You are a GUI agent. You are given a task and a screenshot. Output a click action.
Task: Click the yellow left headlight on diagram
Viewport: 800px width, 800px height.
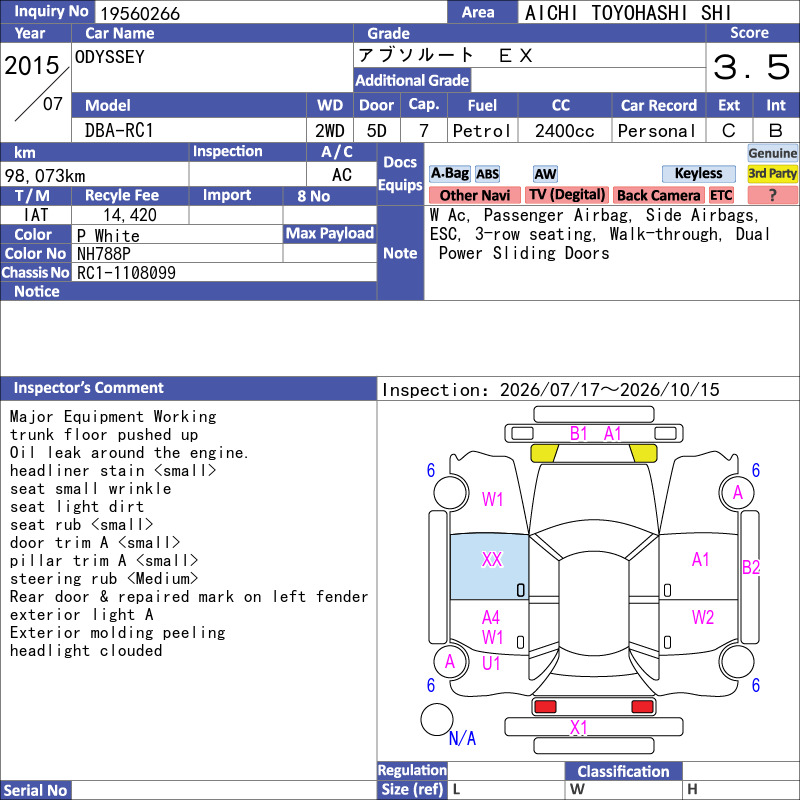pyautogui.click(x=545, y=453)
